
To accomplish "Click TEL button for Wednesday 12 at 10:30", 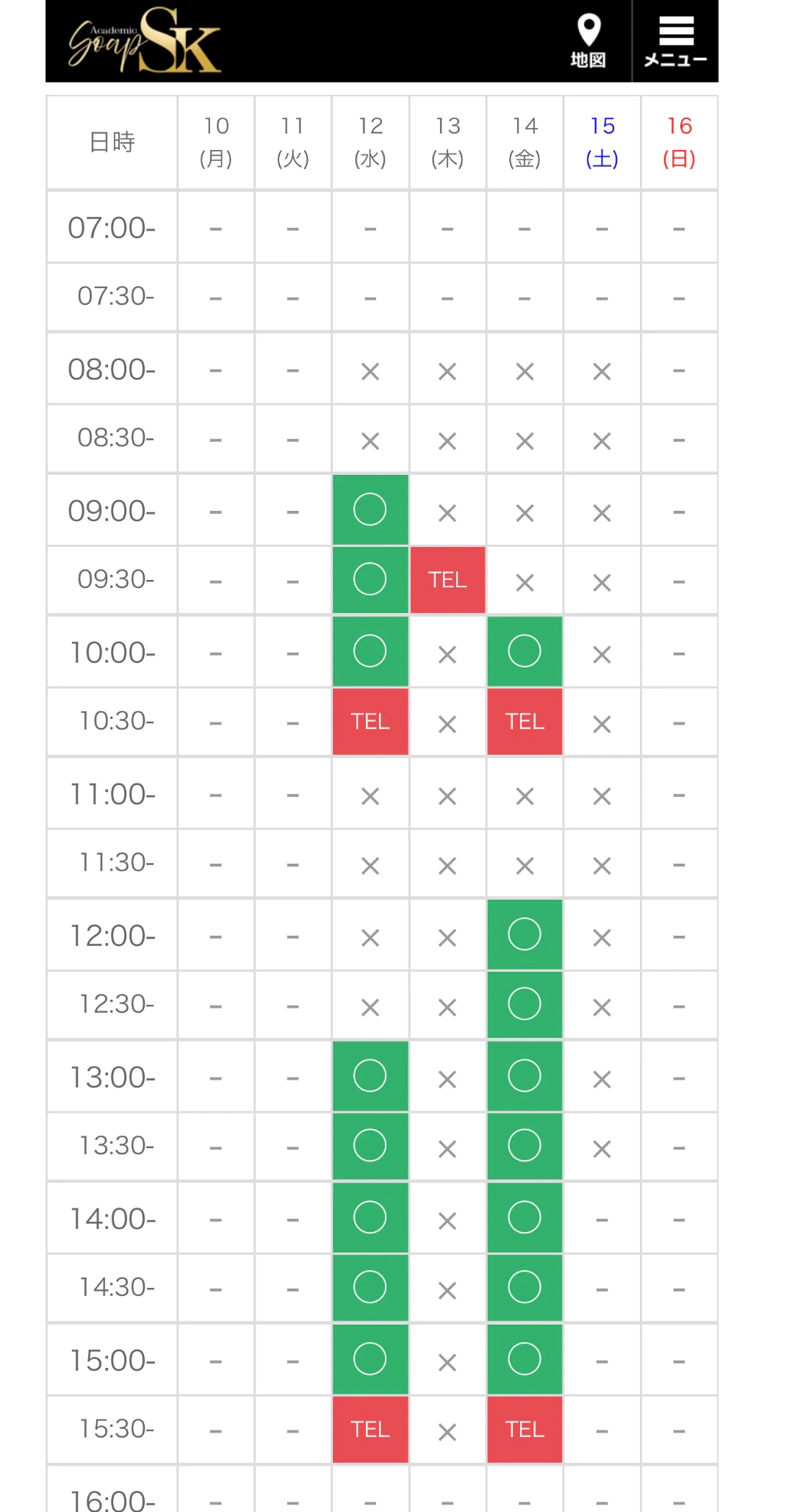I will coord(370,721).
